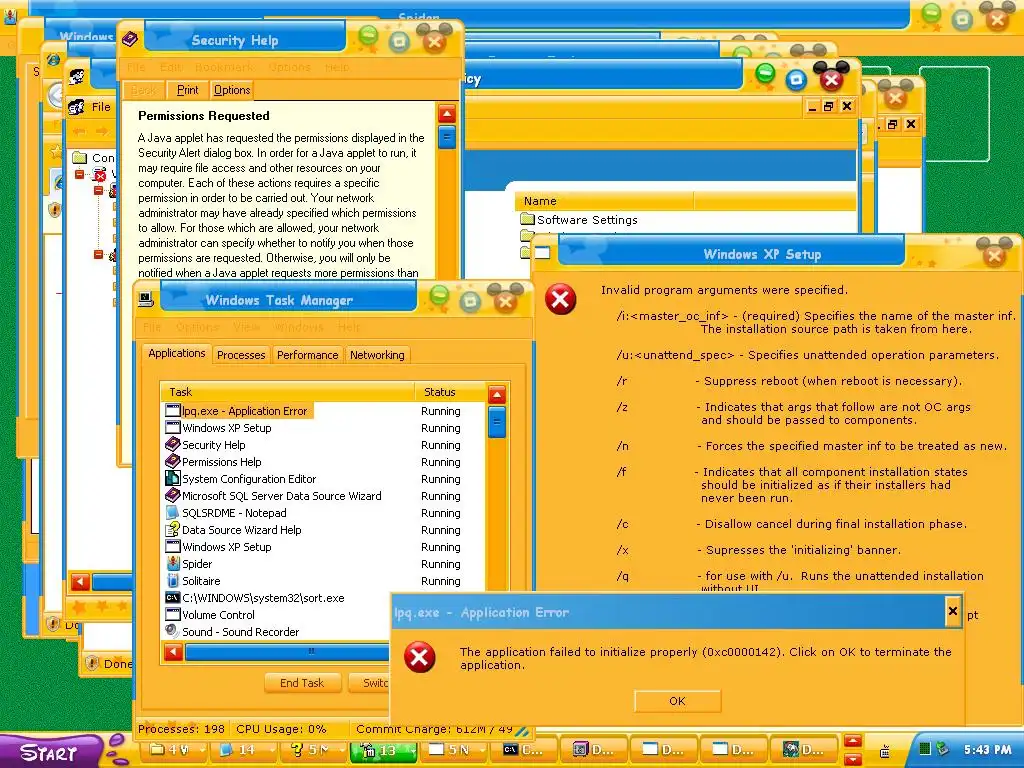
Task: Collapse the tree node beside the red X icon
Action: [80, 174]
